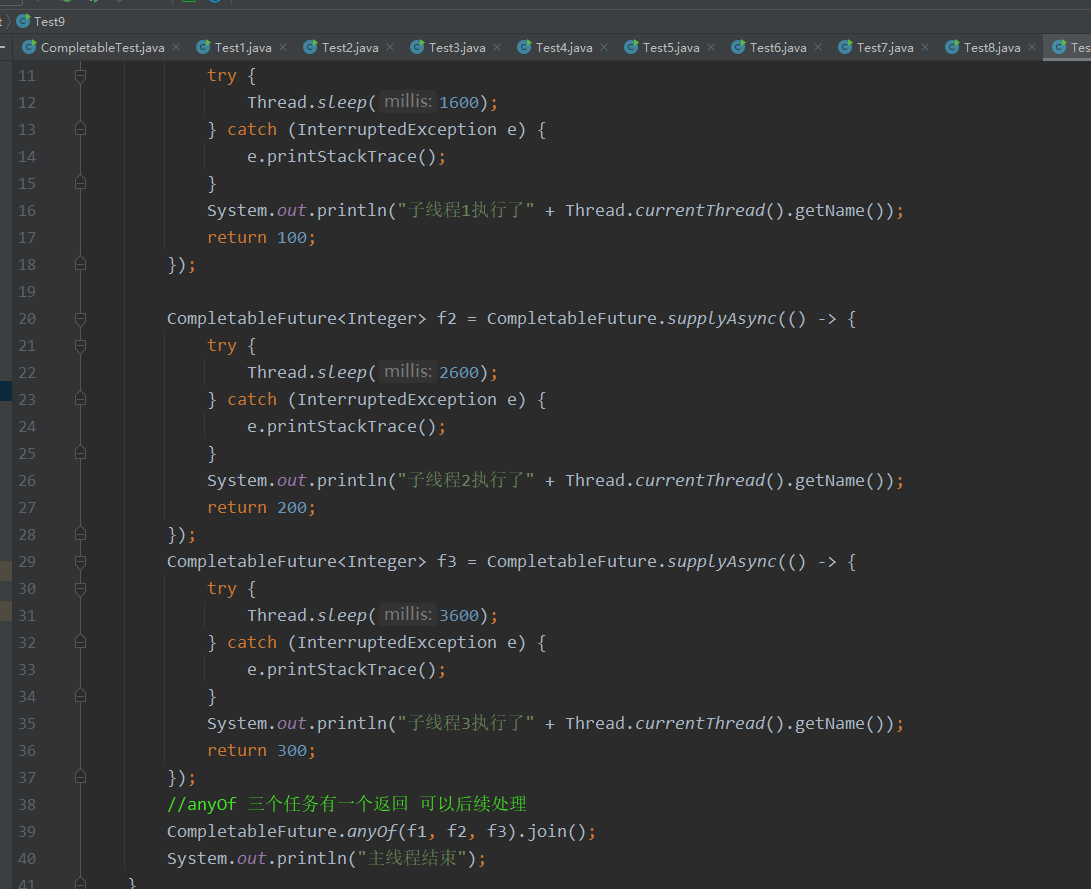Click the CompletableTest.java class icon
This screenshot has height=889, width=1091.
[x=29, y=47]
